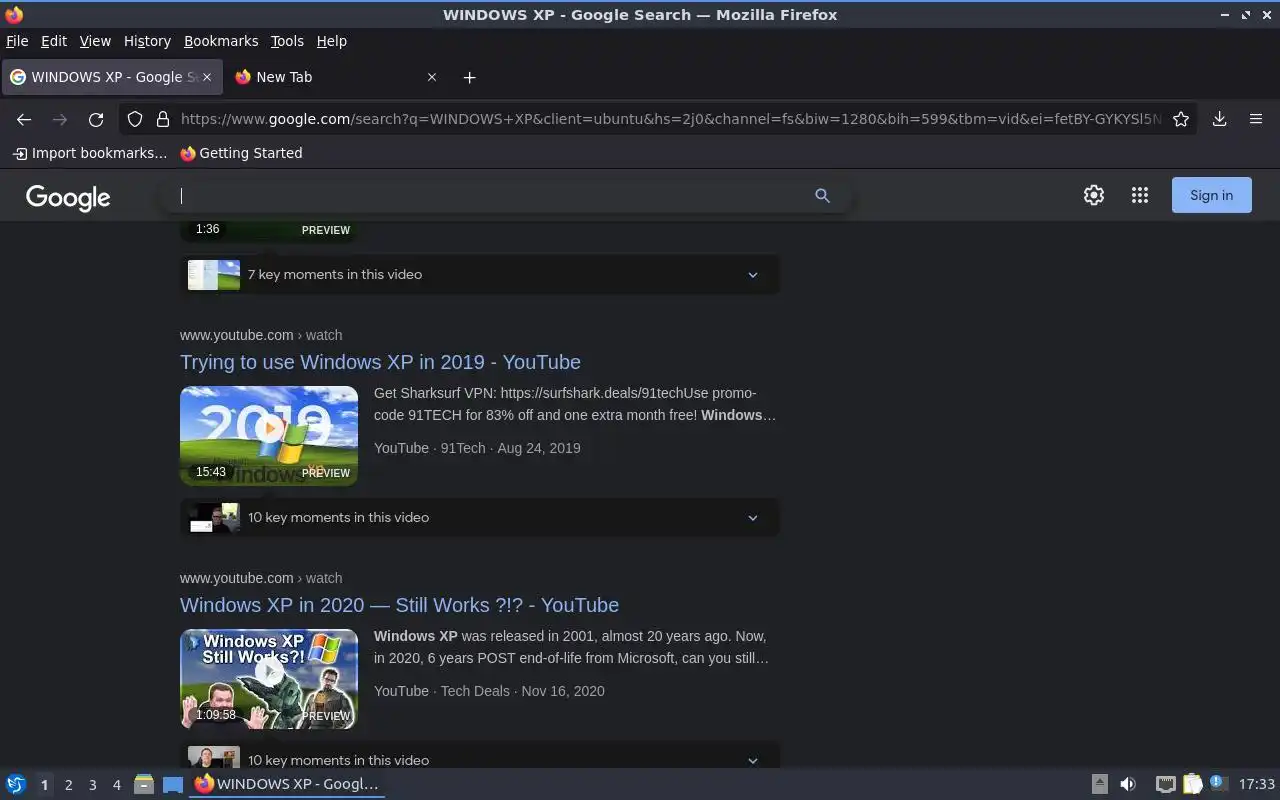Open the Google apps grid
This screenshot has height=800, width=1280.
point(1140,195)
